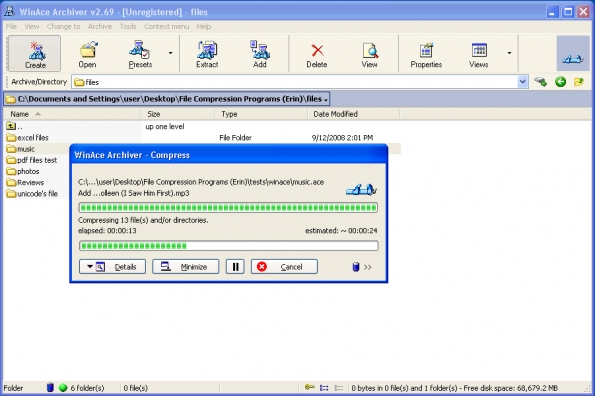Screen dimensions: 595x396
Task: Click the blue cylinder icon in dialog
Action: pyautogui.click(x=356, y=267)
